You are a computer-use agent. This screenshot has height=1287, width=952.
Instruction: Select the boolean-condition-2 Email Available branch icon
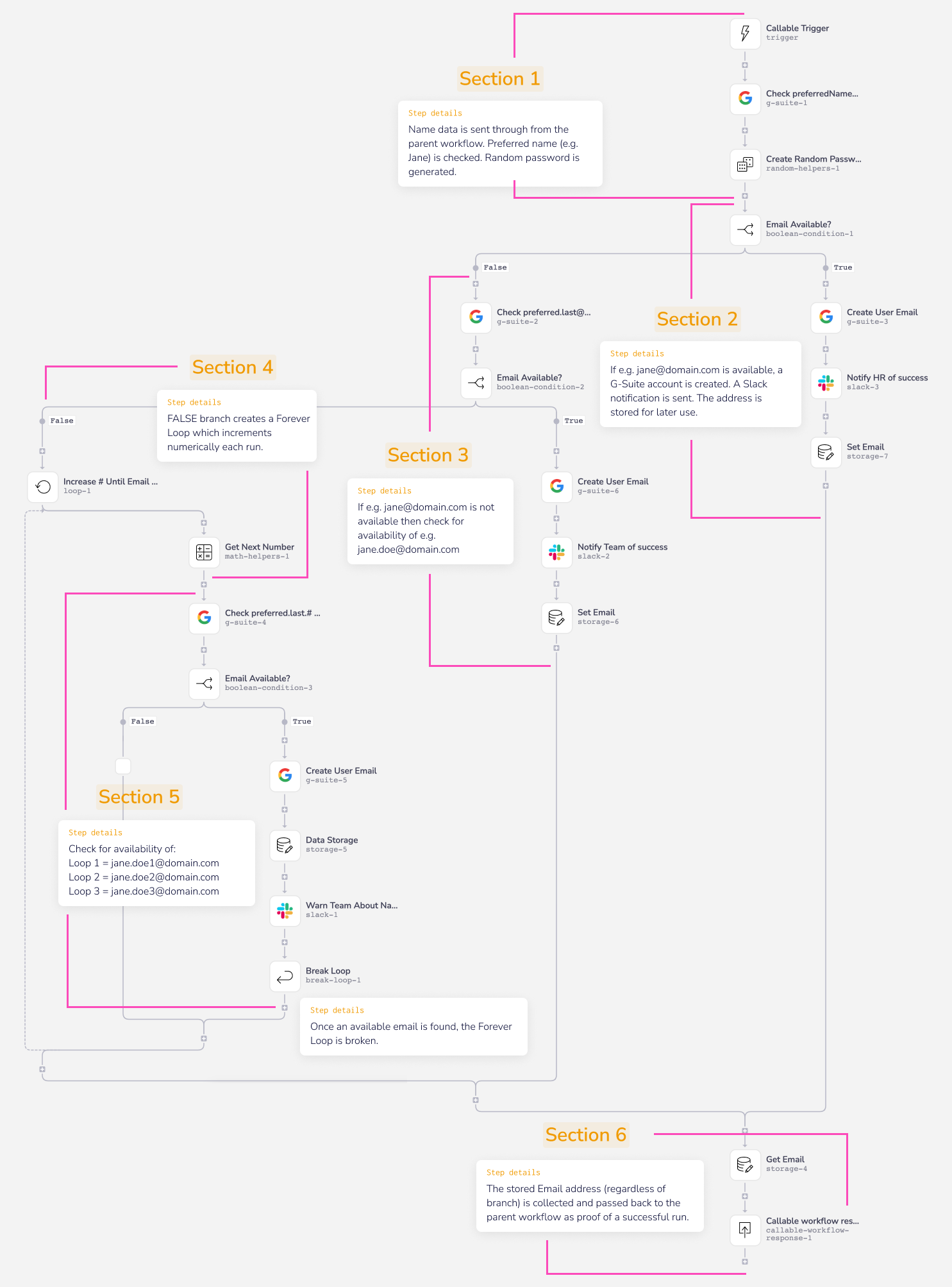point(476,383)
